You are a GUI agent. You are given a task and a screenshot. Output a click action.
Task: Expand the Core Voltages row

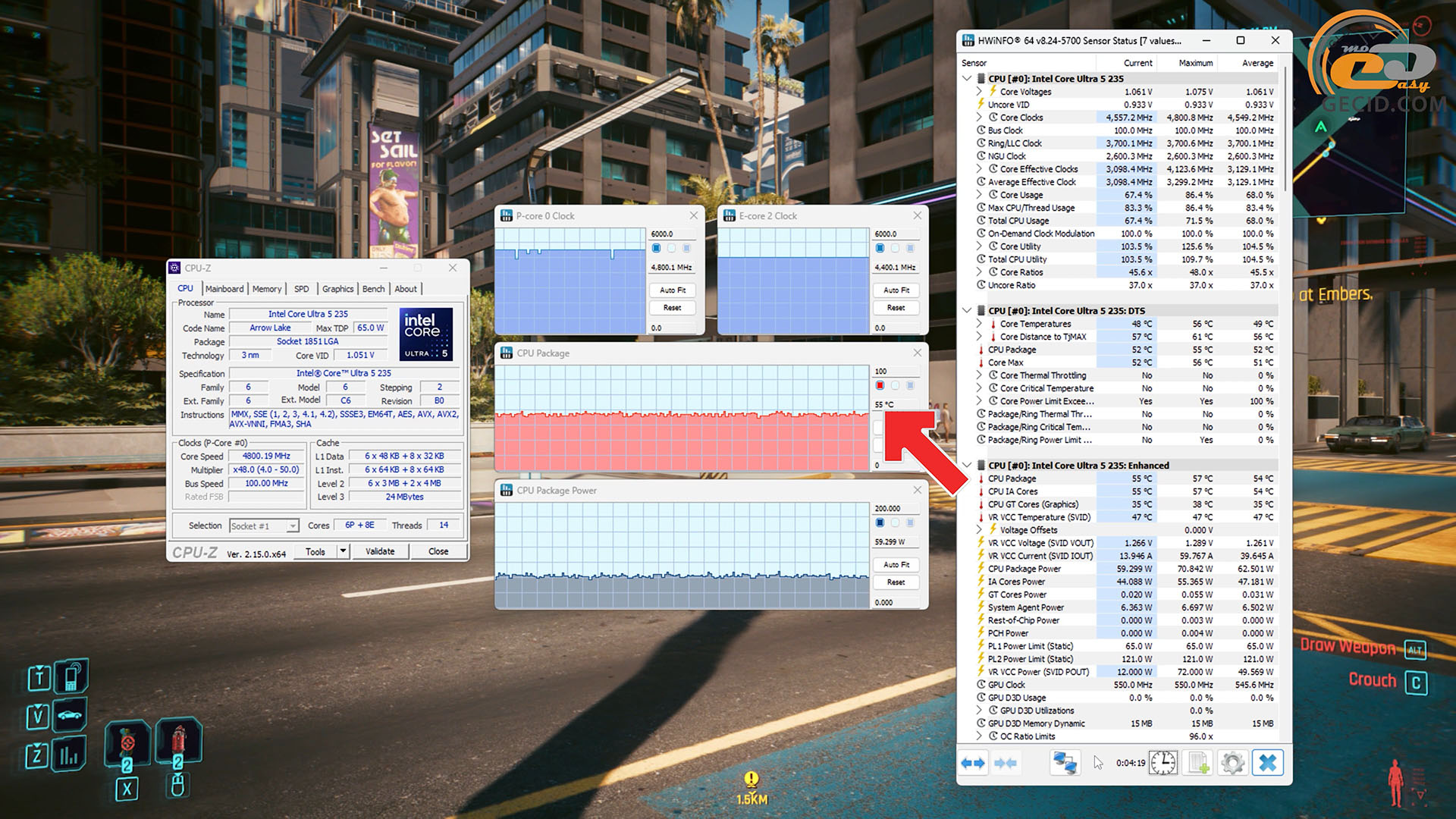pos(979,92)
